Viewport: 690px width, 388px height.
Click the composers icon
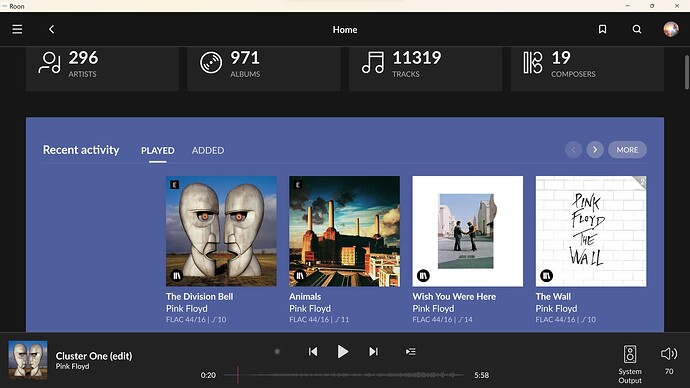point(533,63)
